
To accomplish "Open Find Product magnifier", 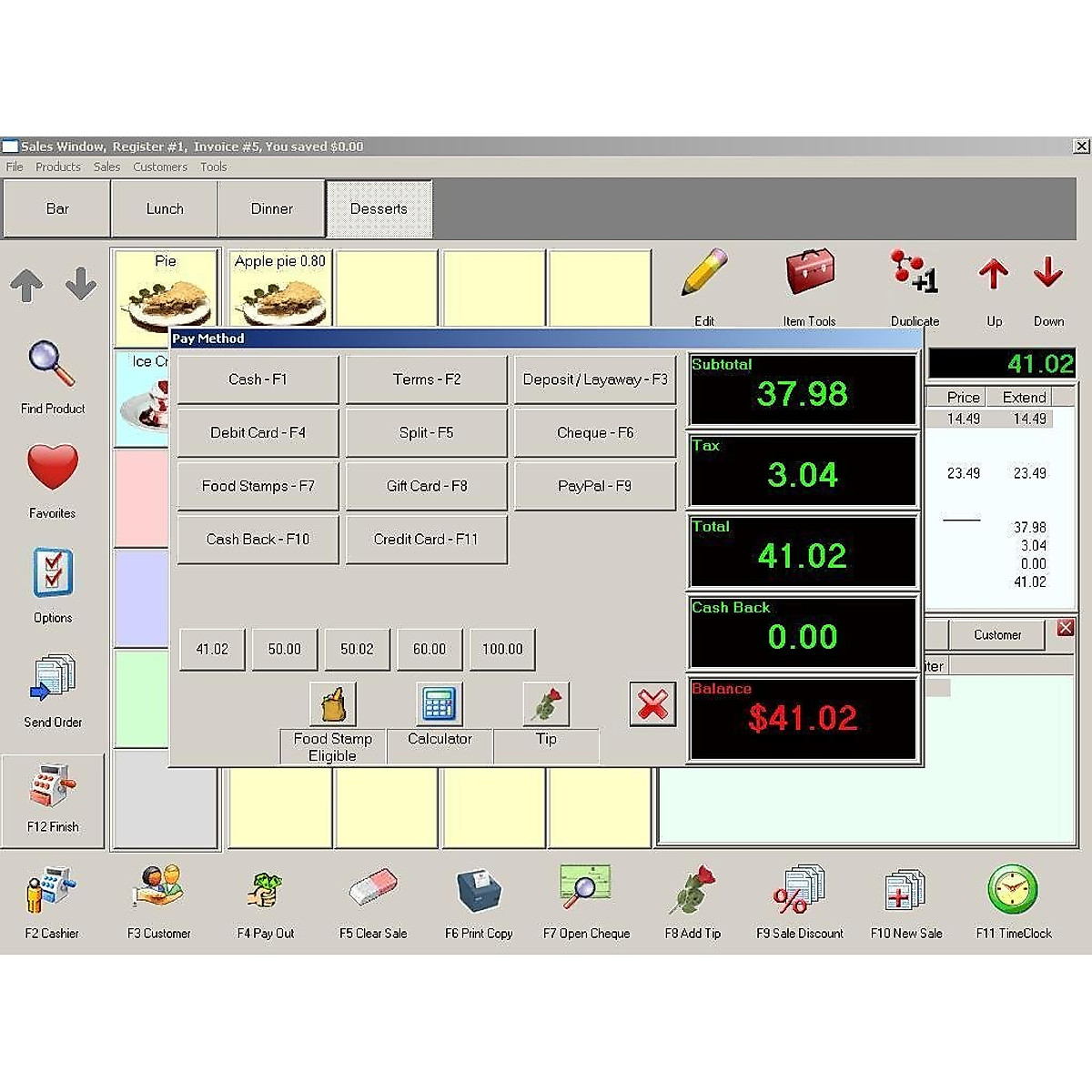I will click(x=52, y=366).
